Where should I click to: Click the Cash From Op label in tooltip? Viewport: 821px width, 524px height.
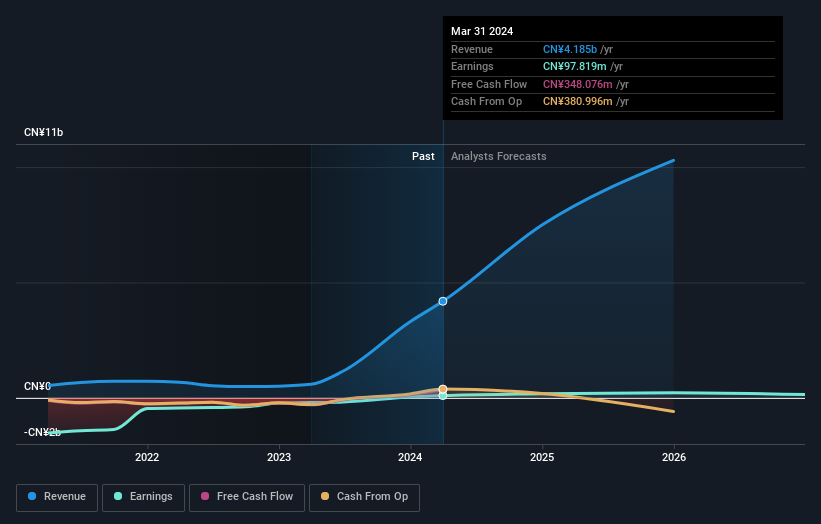(x=486, y=102)
